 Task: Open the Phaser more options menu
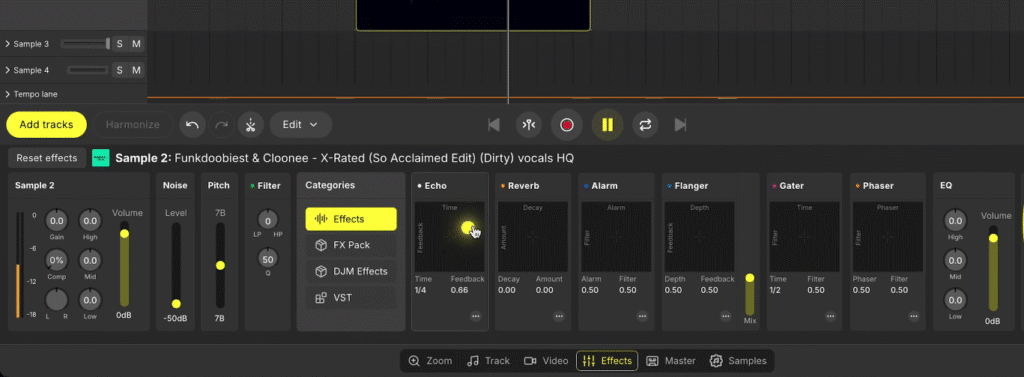[x=914, y=316]
